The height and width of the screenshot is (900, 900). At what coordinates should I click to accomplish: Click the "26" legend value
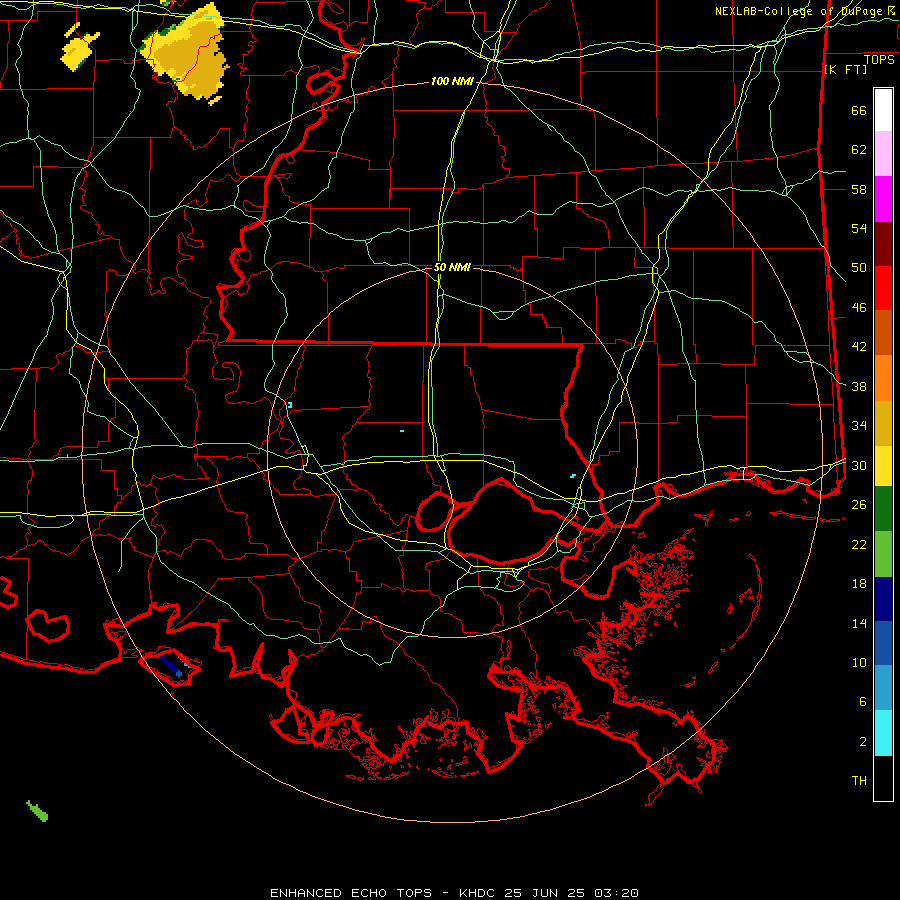point(859,505)
